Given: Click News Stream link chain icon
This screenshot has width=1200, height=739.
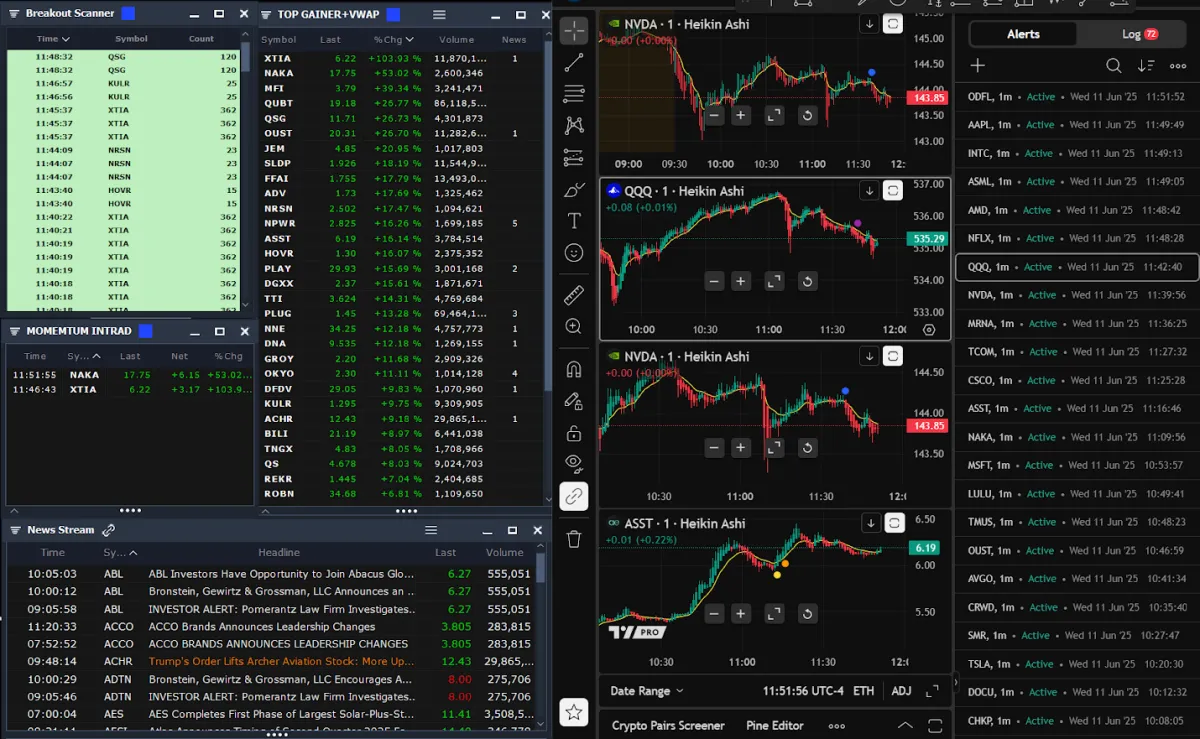Looking at the screenshot, I should click(x=108, y=530).
